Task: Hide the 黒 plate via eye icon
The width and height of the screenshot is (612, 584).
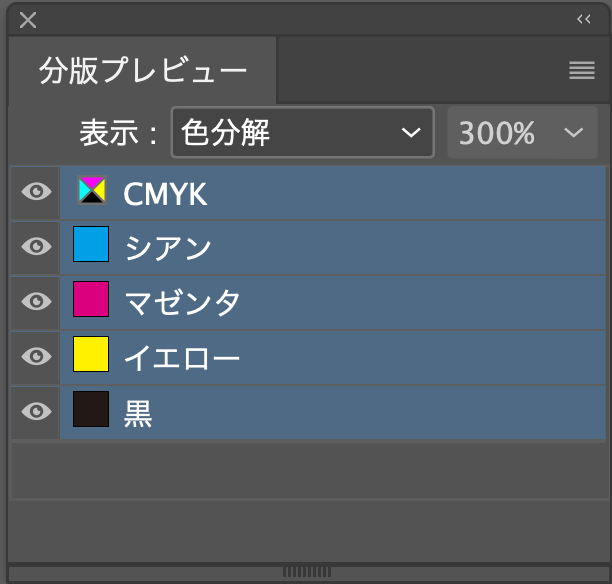Action: [36, 411]
